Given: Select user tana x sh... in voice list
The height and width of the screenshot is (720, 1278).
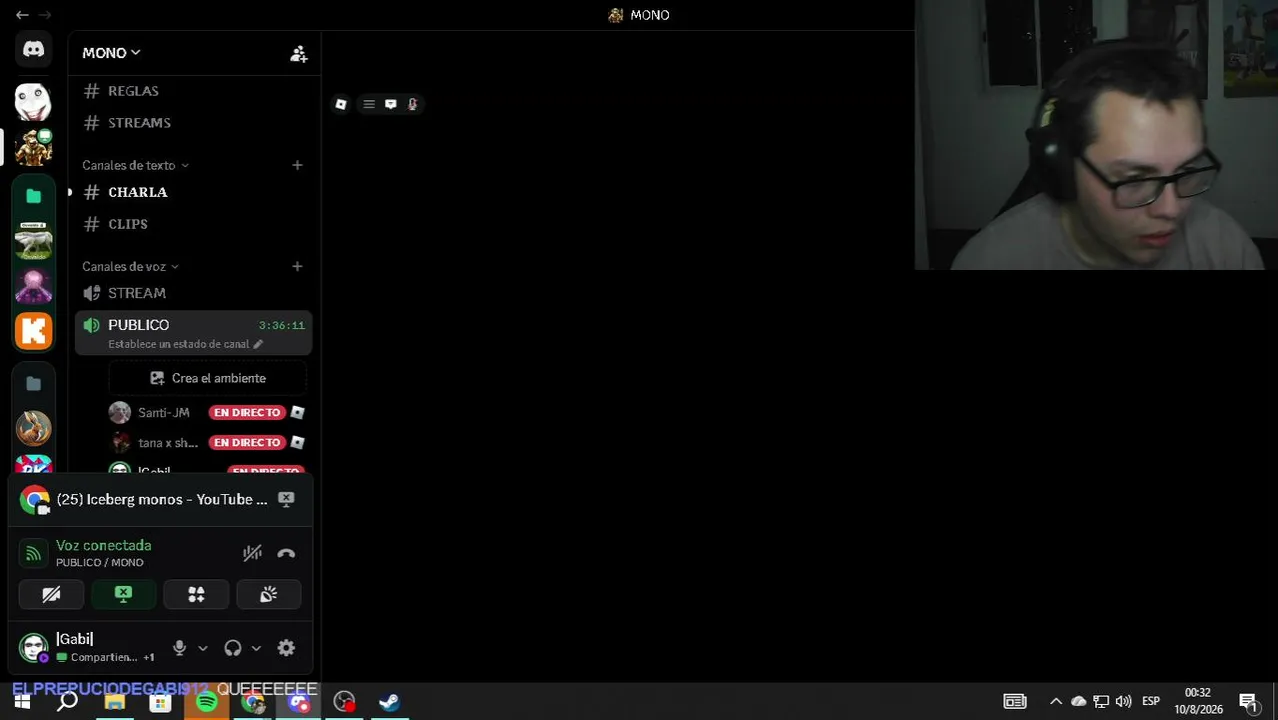Looking at the screenshot, I should [168, 443].
